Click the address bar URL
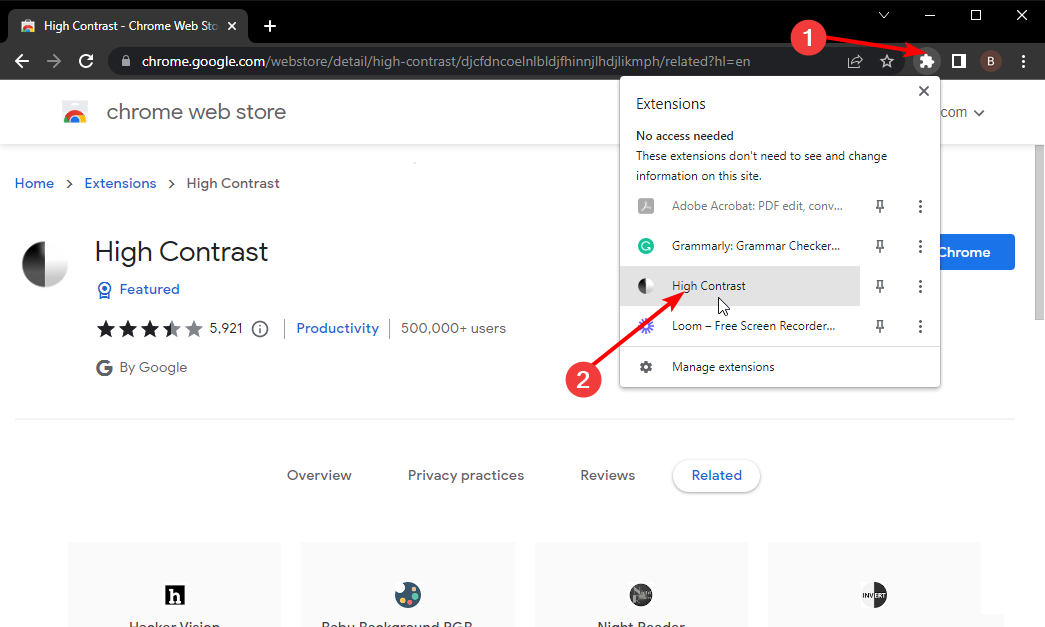The width and height of the screenshot is (1045, 627). tap(446, 61)
